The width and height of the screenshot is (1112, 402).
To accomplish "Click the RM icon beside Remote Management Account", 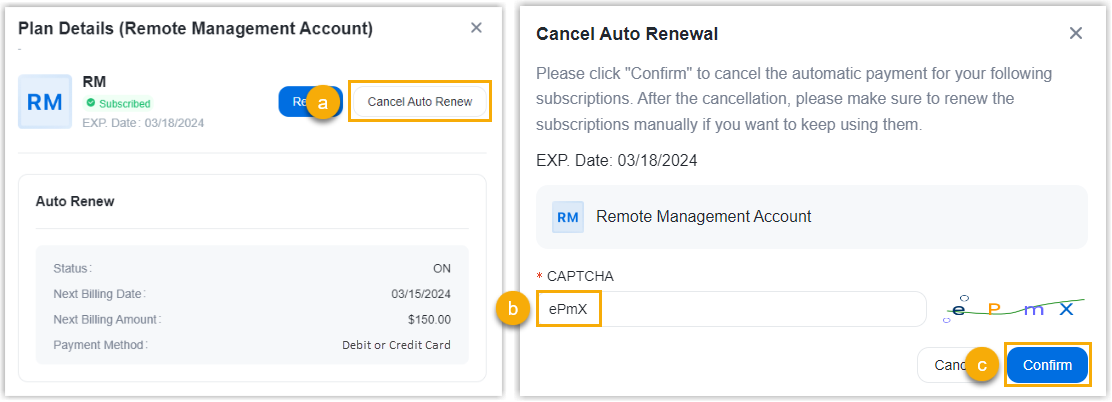I will 568,216.
